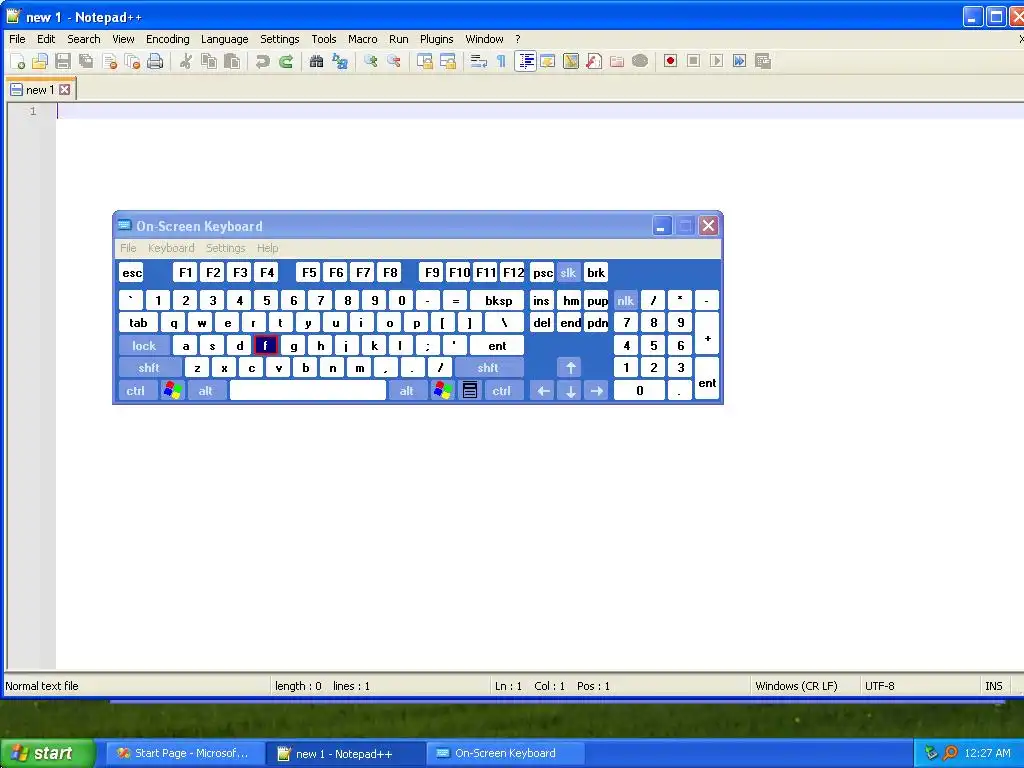Click the Save All toolbar icon
This screenshot has height=768, width=1024.
[86, 61]
